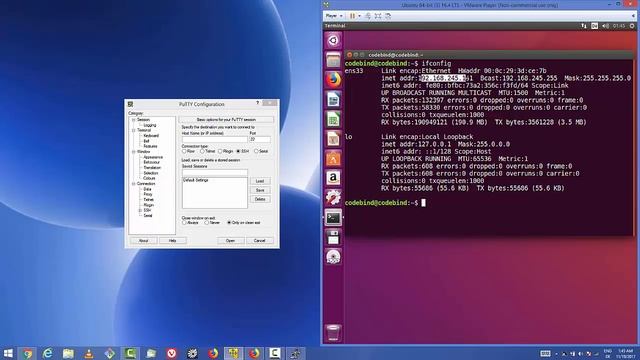Screen dimensions: 640x360
Task: Pause the virtual machine in VMware toolbar
Action: [x=352, y=16]
